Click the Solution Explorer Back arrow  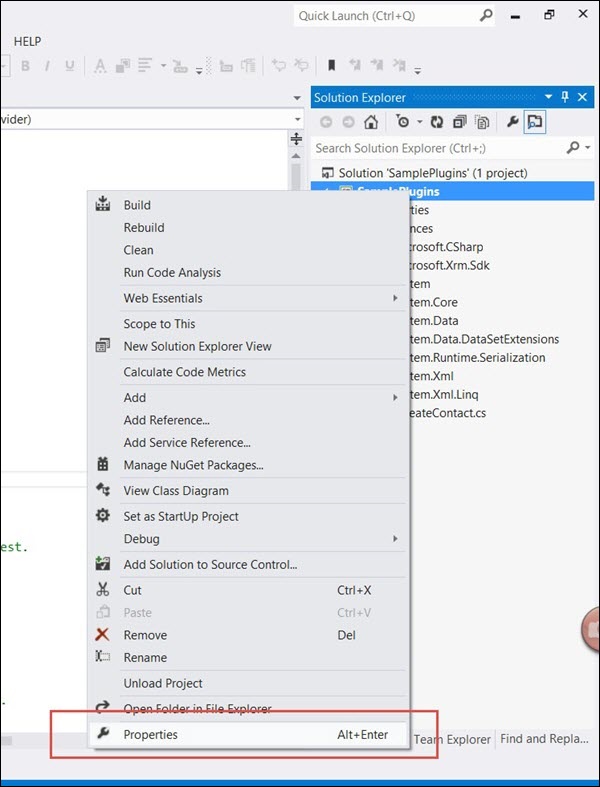pyautogui.click(x=326, y=122)
